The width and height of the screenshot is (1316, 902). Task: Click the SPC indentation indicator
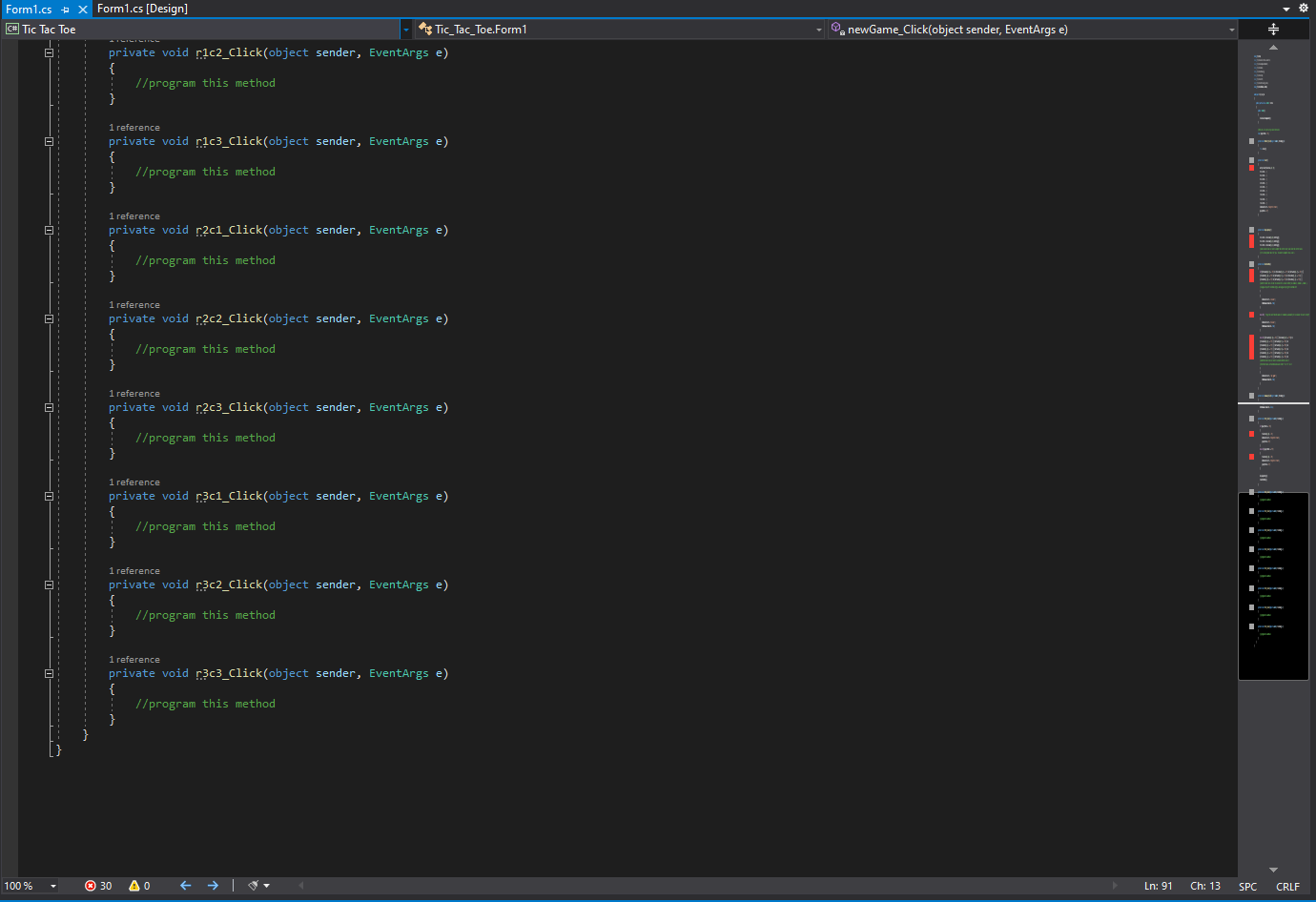1248,887
